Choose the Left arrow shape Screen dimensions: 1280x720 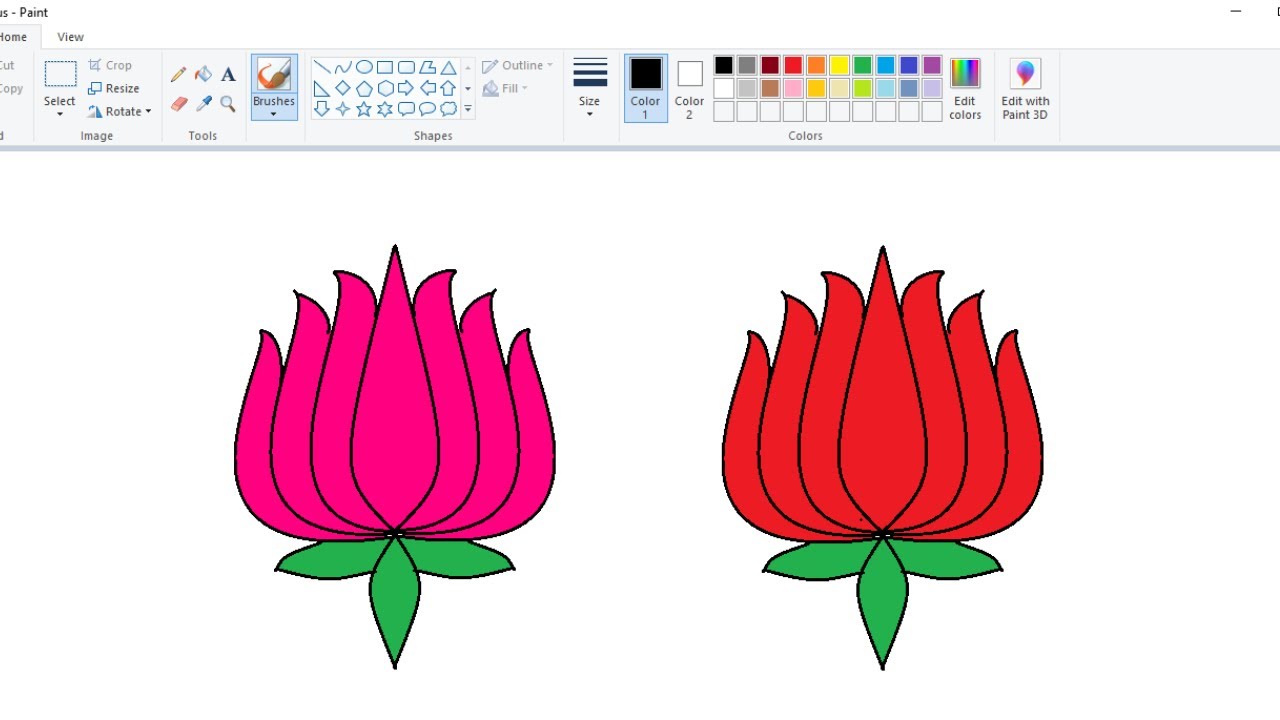[x=427, y=89]
